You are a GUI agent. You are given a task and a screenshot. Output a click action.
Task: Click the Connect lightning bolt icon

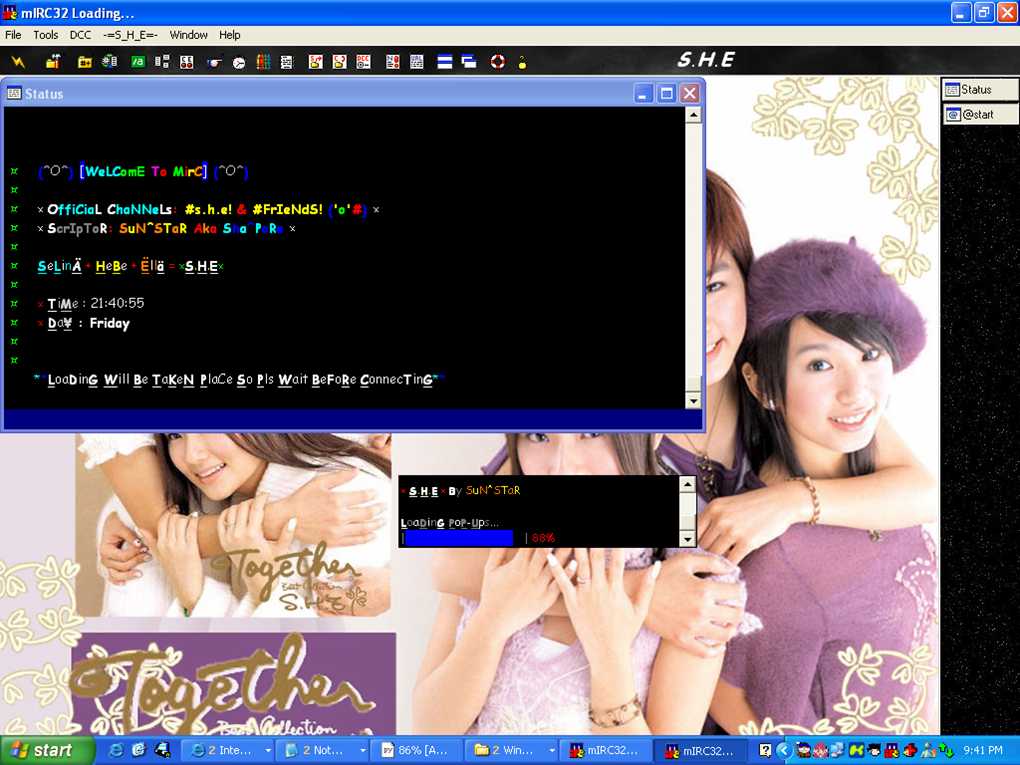coord(18,62)
